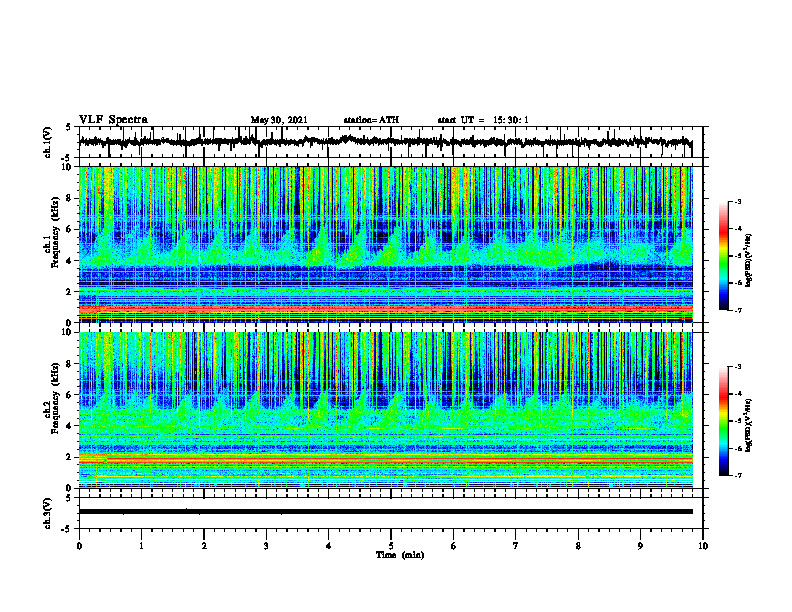
Task: Click the 8 kHz tick on ch.1 frequency axis
Action: pyautogui.click(x=70, y=198)
